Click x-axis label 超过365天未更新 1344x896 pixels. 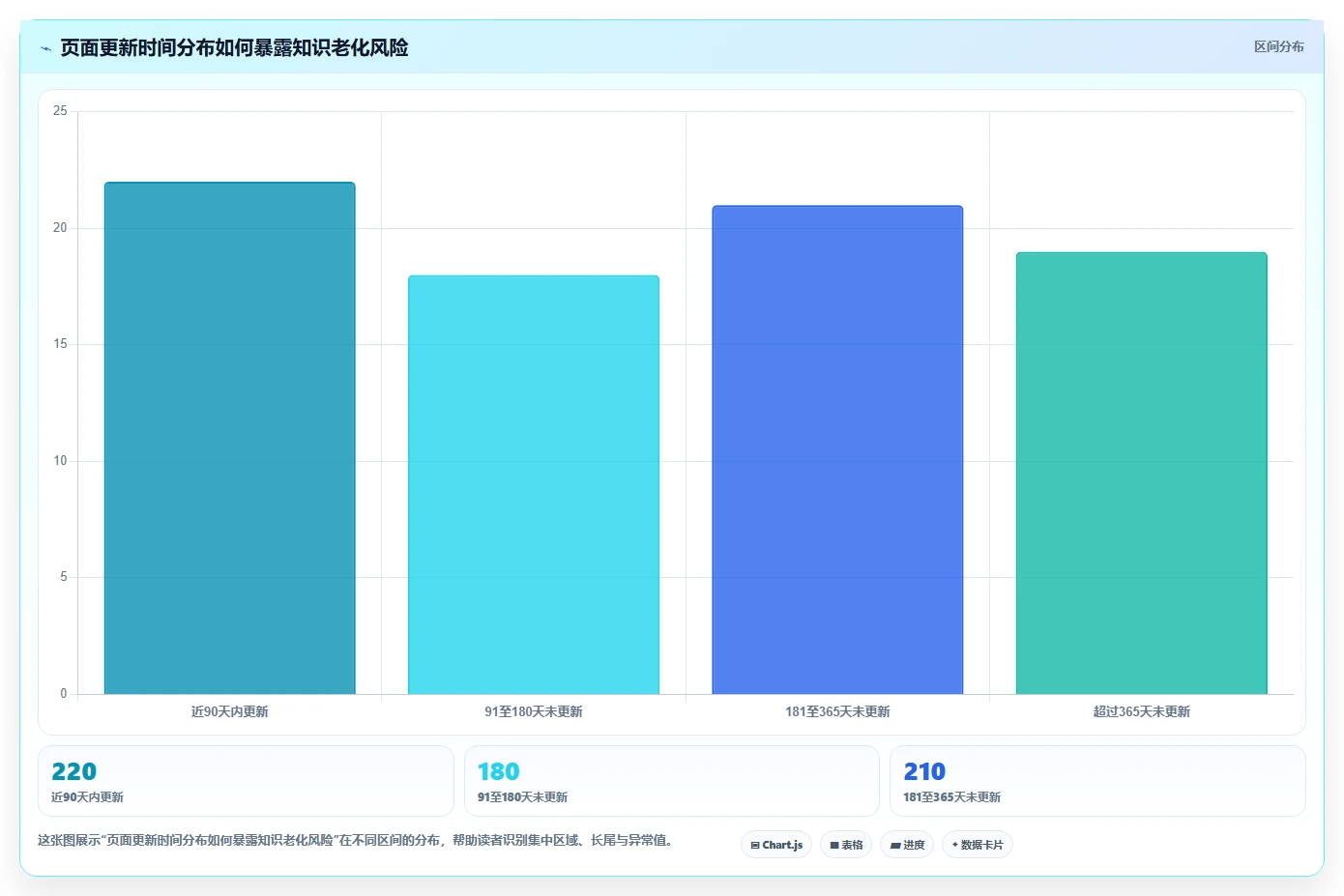[x=1142, y=711]
